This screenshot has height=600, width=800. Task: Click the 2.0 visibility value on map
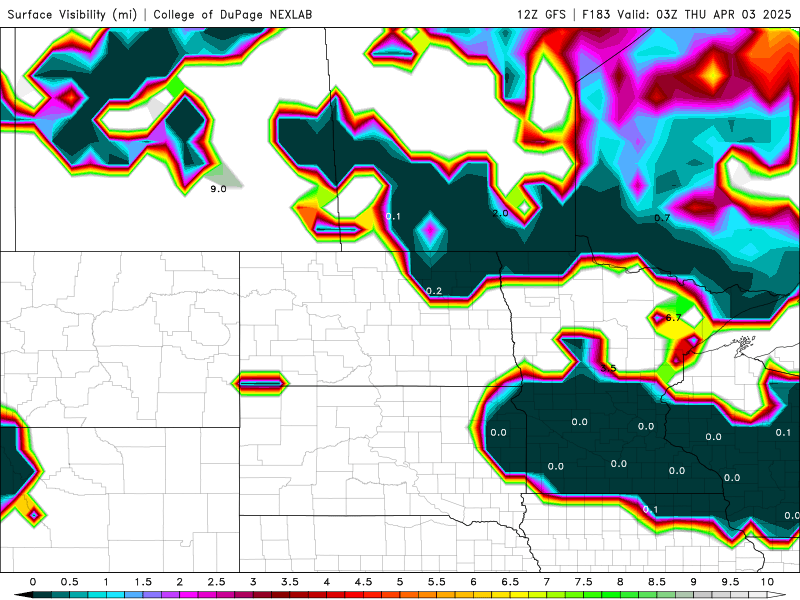click(x=501, y=213)
